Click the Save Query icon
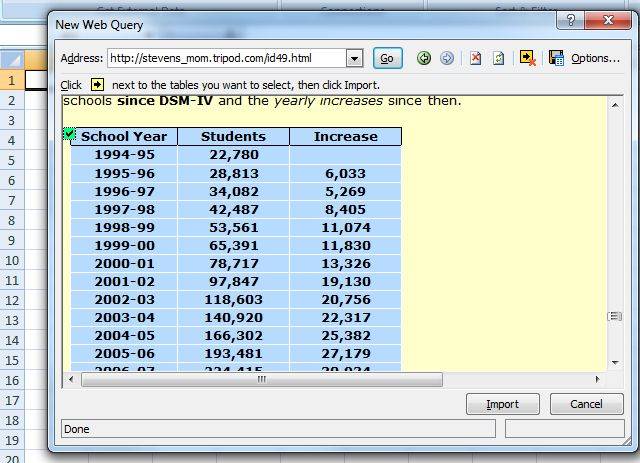This screenshot has width=640, height=463. click(556, 58)
